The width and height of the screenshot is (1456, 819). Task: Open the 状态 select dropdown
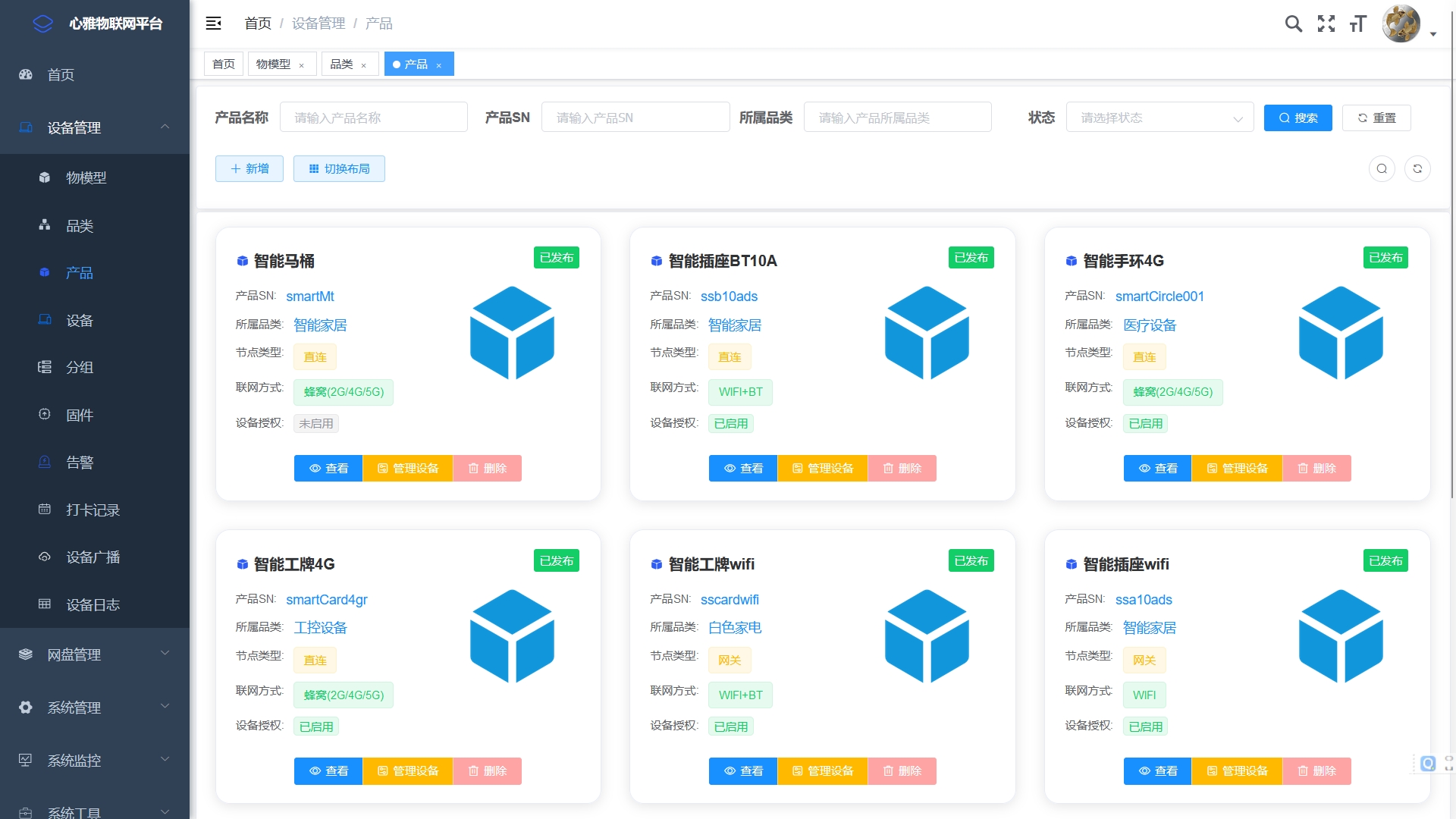click(x=1159, y=118)
